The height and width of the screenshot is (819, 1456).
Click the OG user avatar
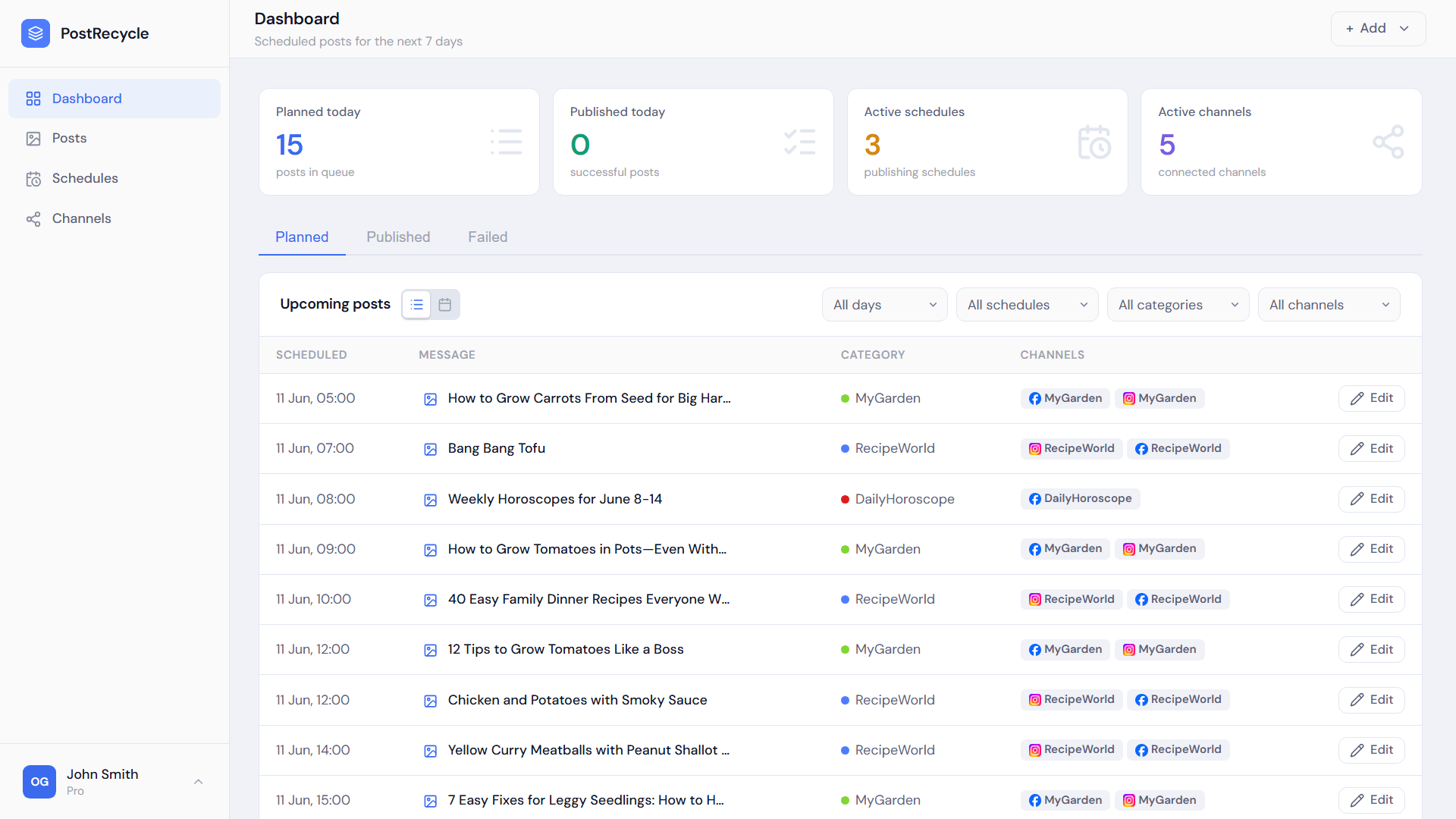(x=39, y=782)
